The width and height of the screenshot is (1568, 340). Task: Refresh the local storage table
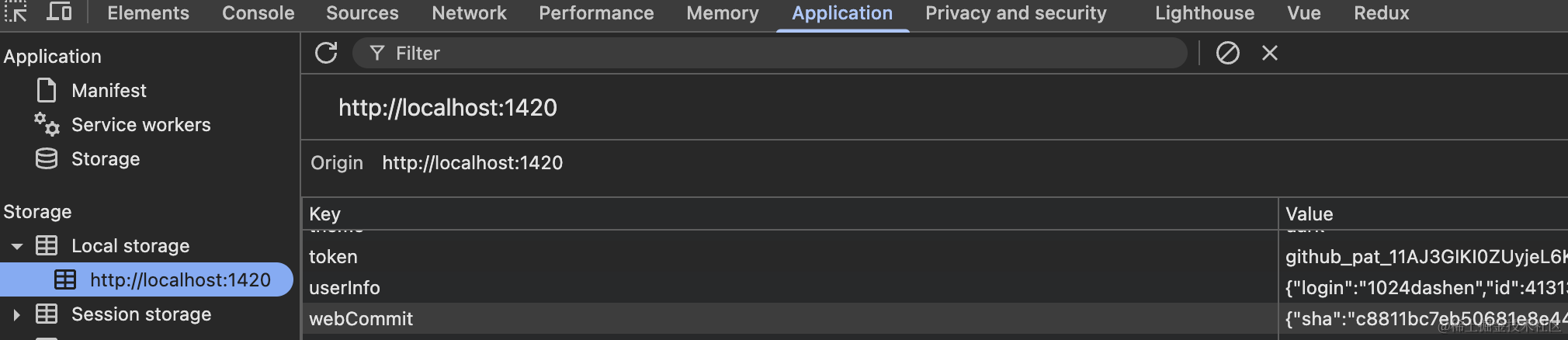pyautogui.click(x=326, y=53)
